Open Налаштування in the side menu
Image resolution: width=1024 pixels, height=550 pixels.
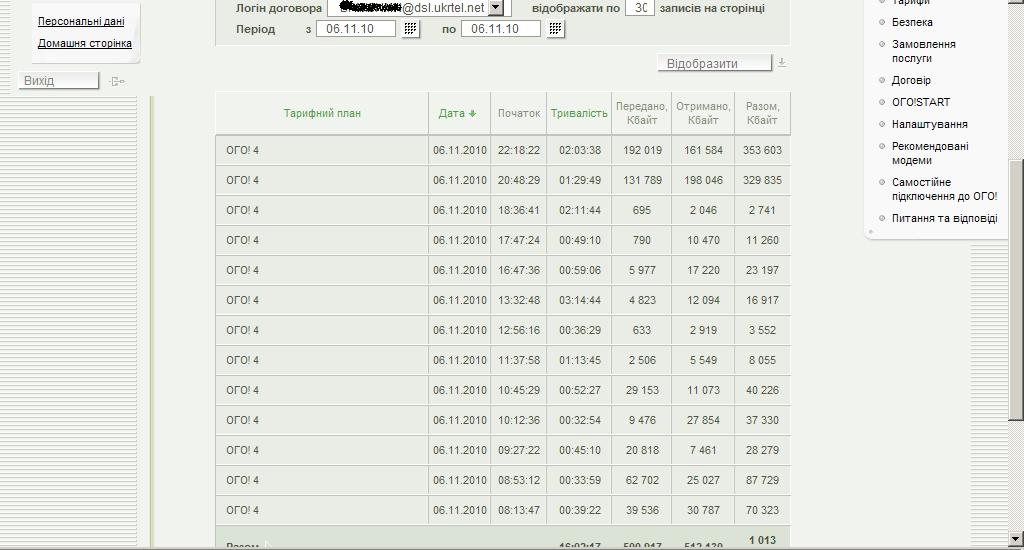(x=929, y=124)
